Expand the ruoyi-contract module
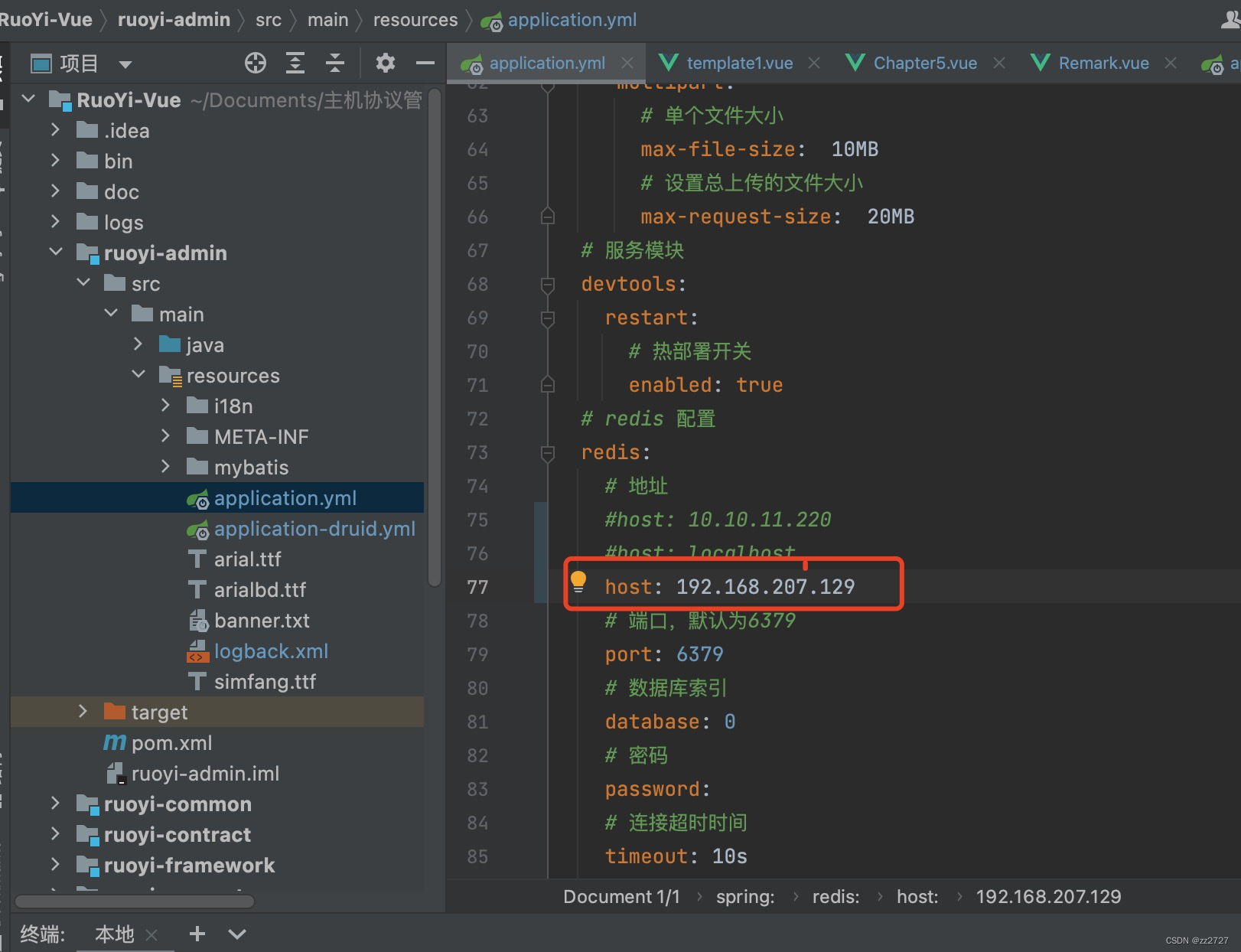Viewport: 1241px width, 952px height. [55, 833]
